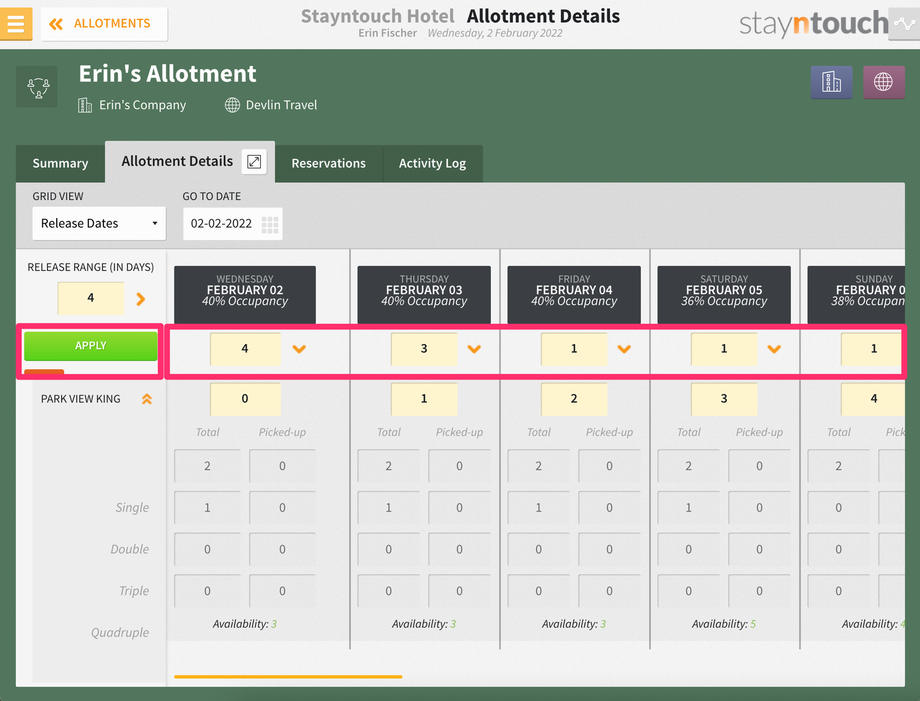
Task: Click February 02 Double total cell
Action: pyautogui.click(x=207, y=549)
